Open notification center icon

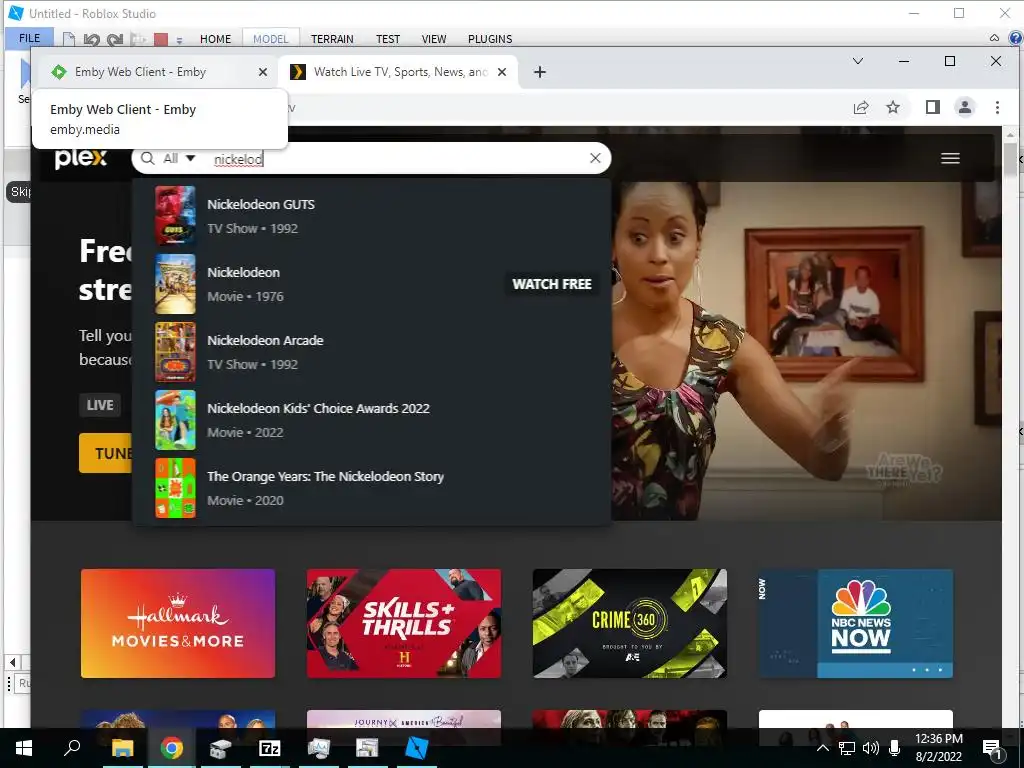[x=993, y=748]
